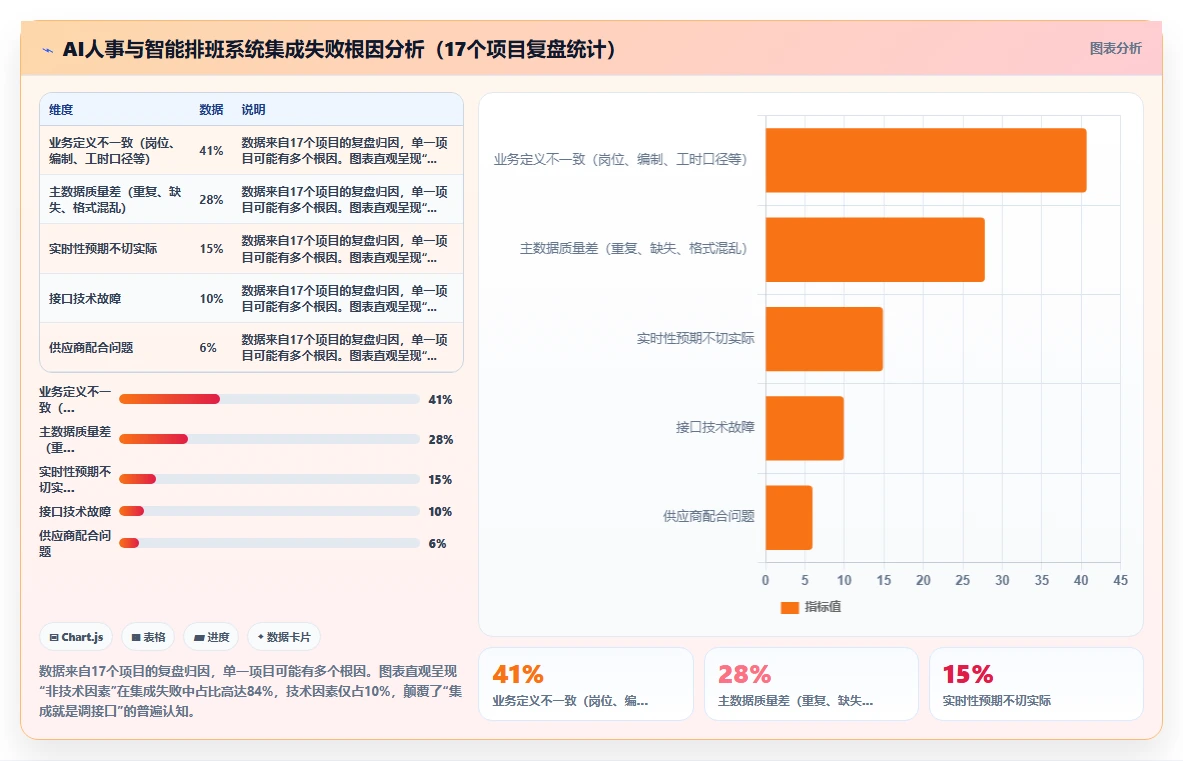Click the table cell showing 41%
The height and width of the screenshot is (761, 1183).
tap(211, 151)
